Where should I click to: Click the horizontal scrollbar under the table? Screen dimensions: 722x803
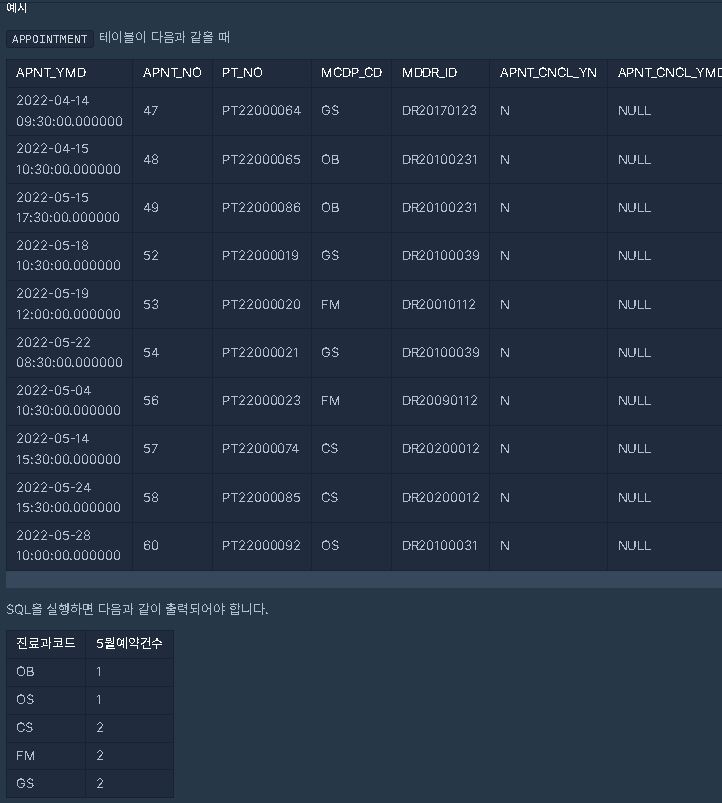coord(364,580)
